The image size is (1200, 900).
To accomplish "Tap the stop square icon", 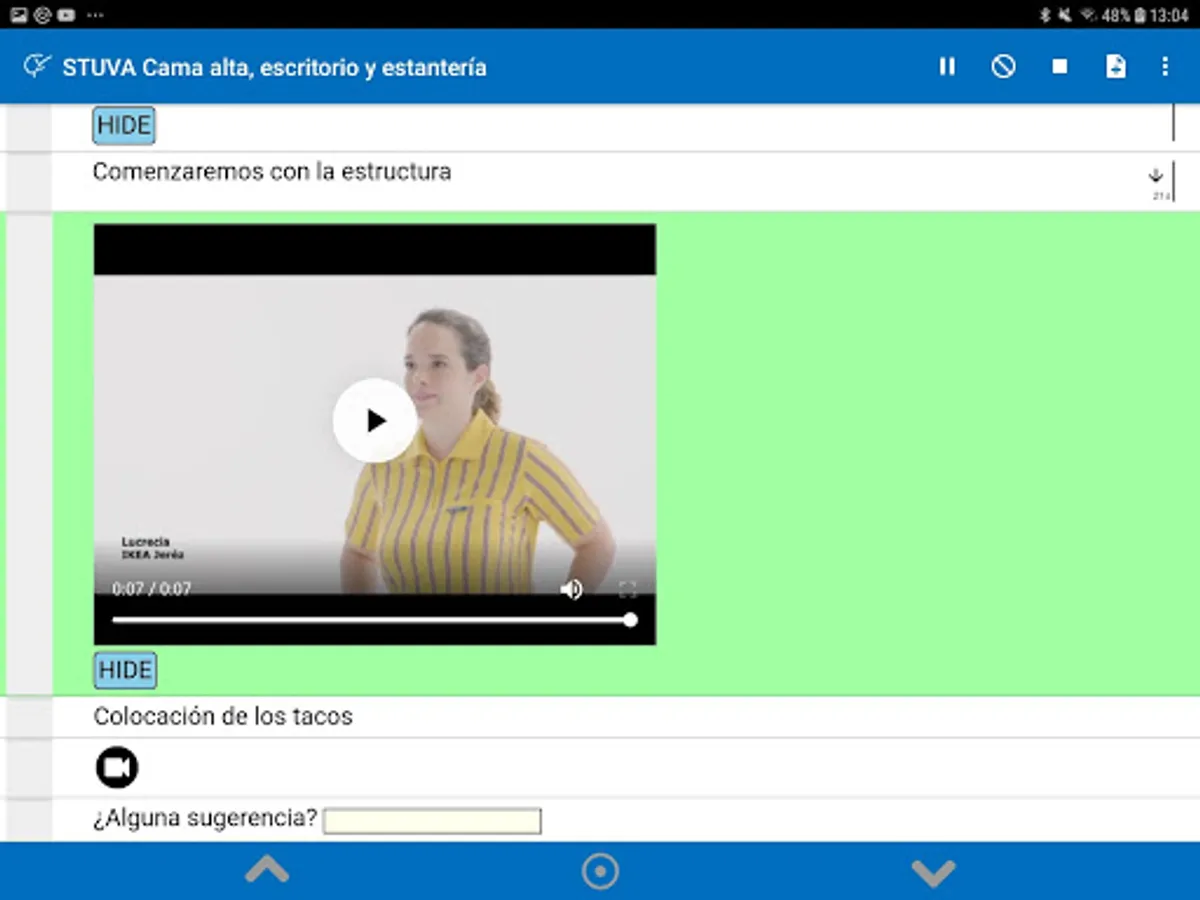I will click(1060, 66).
